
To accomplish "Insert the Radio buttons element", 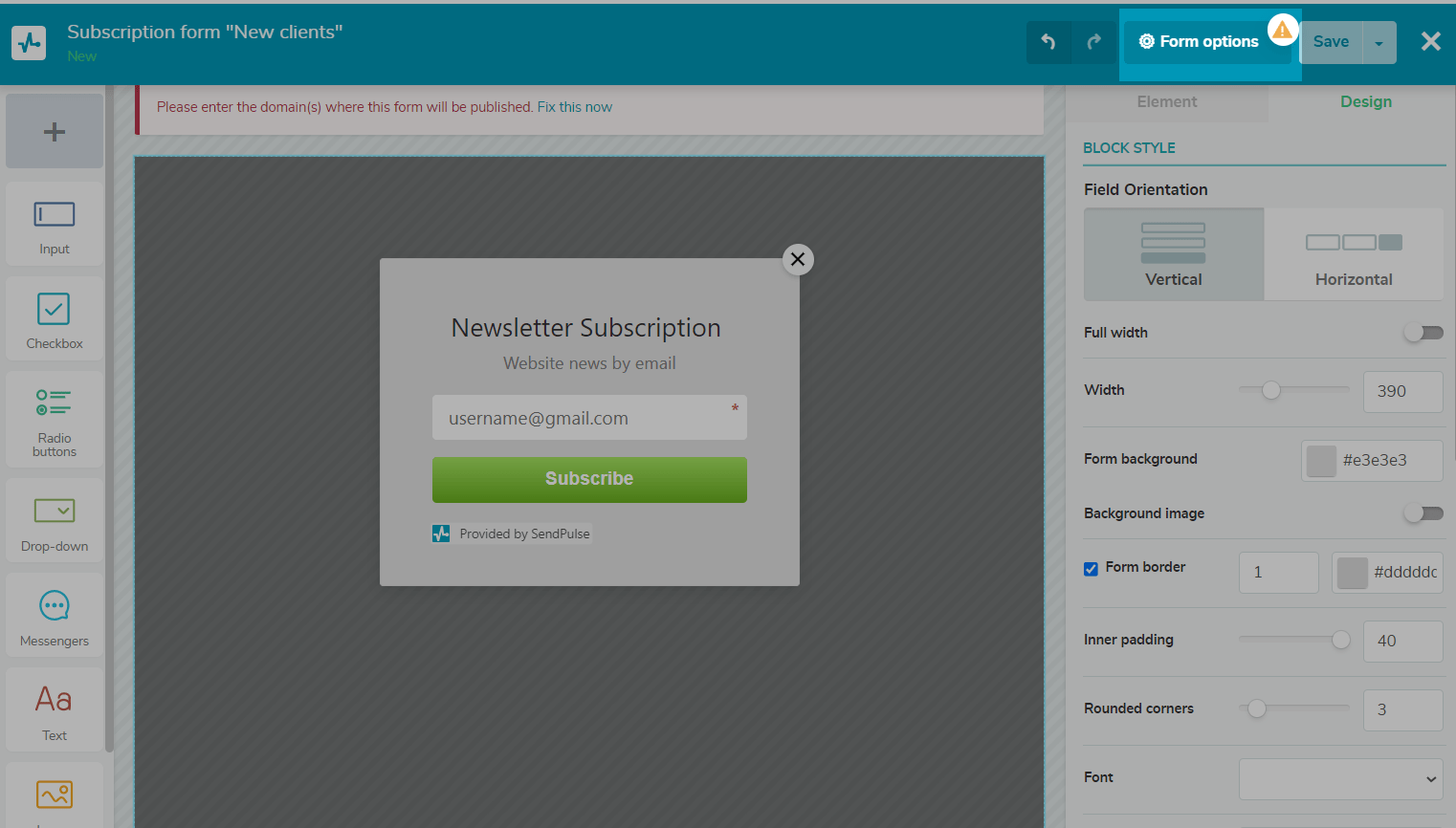I will (55, 419).
